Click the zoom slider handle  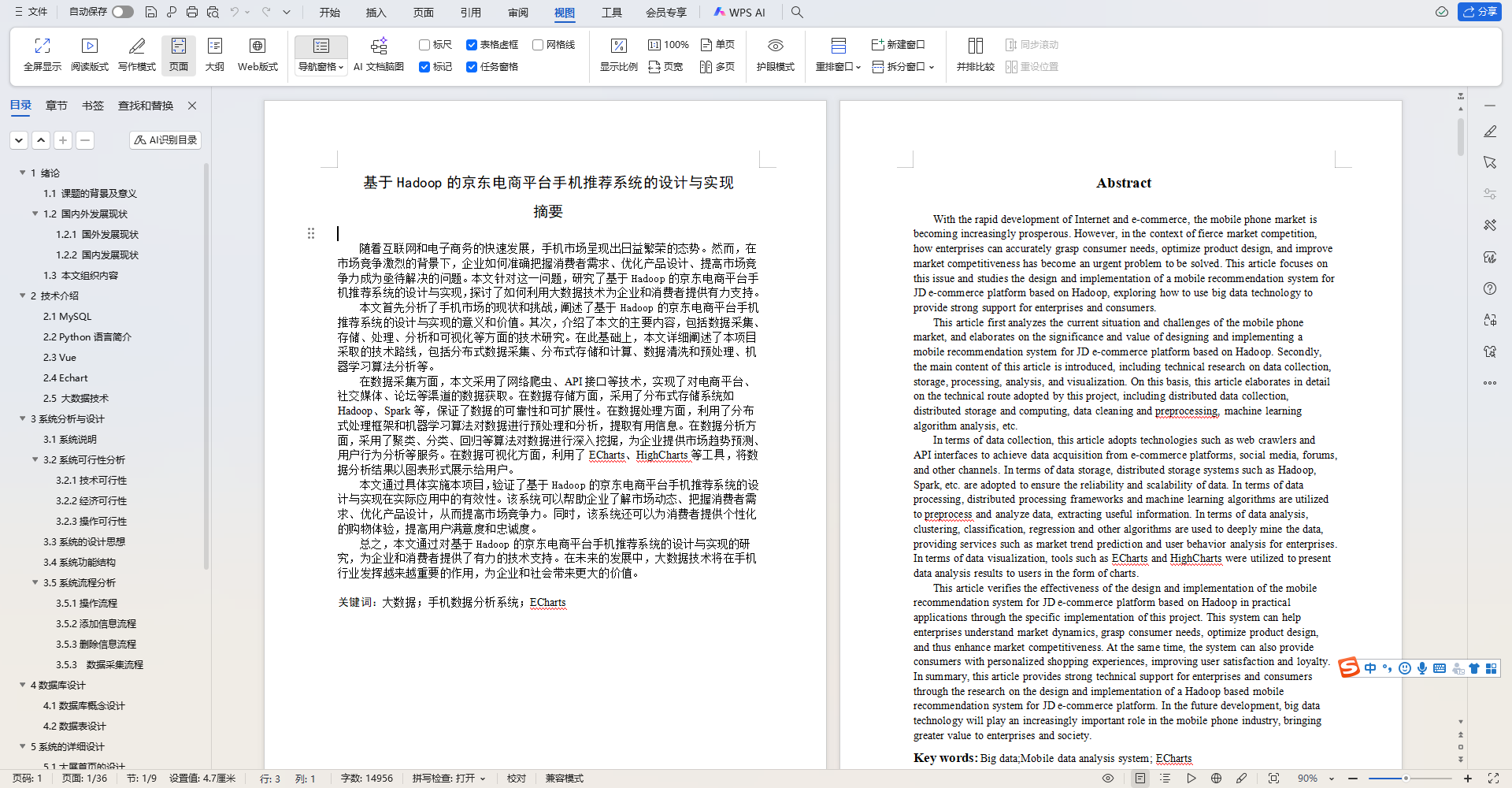[x=1406, y=779]
